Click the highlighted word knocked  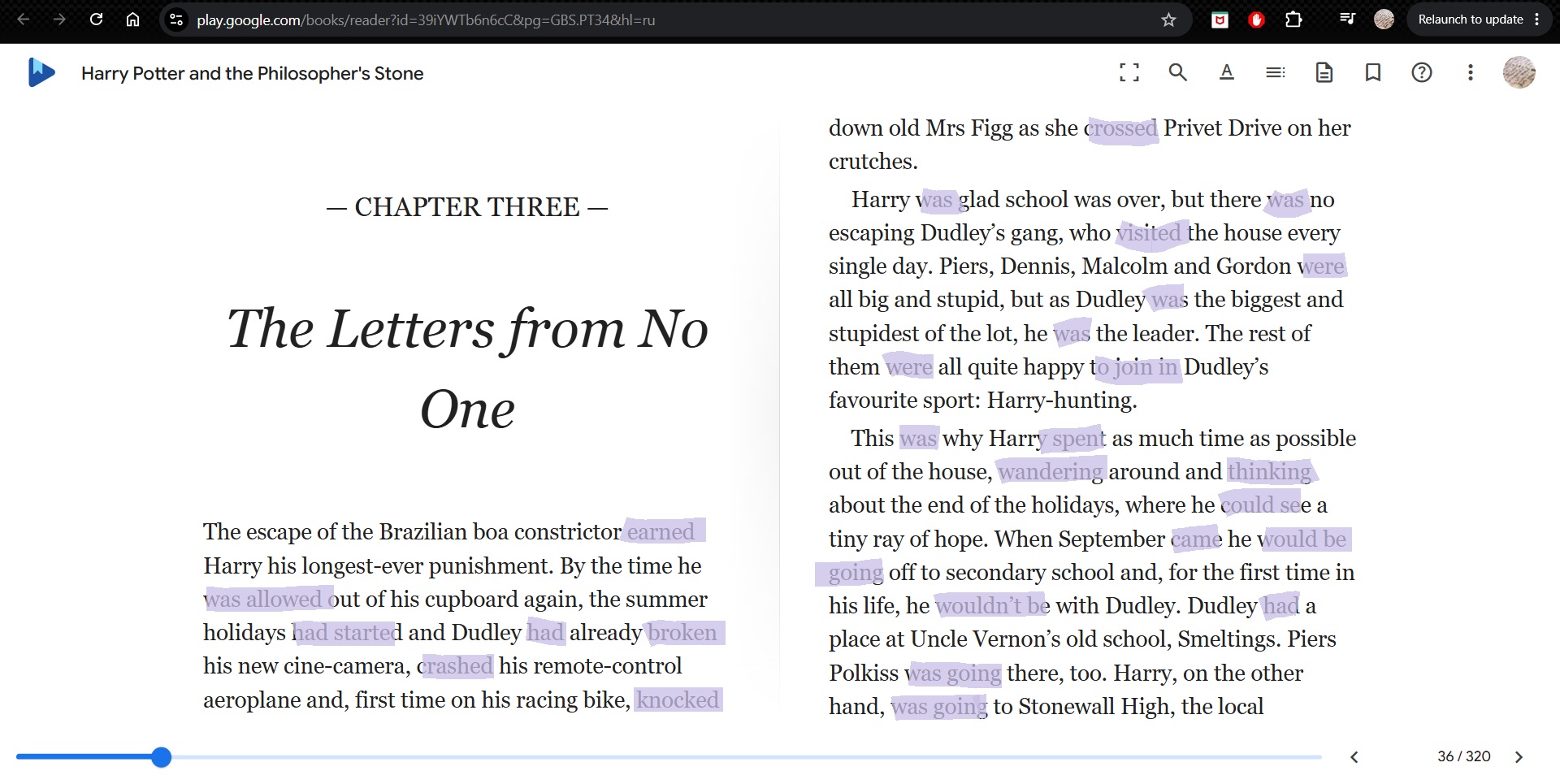(x=678, y=700)
